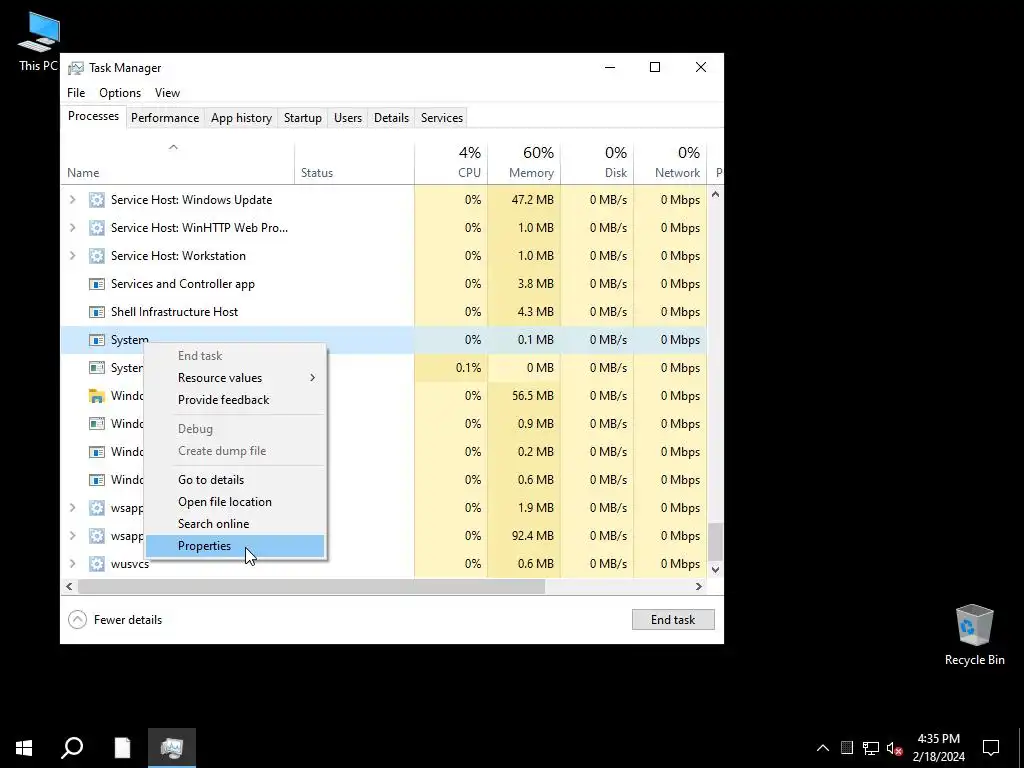Click the taskbar clock showing 4:35 PM
Screen dimensions: 1024x768
pyautogui.click(x=938, y=747)
